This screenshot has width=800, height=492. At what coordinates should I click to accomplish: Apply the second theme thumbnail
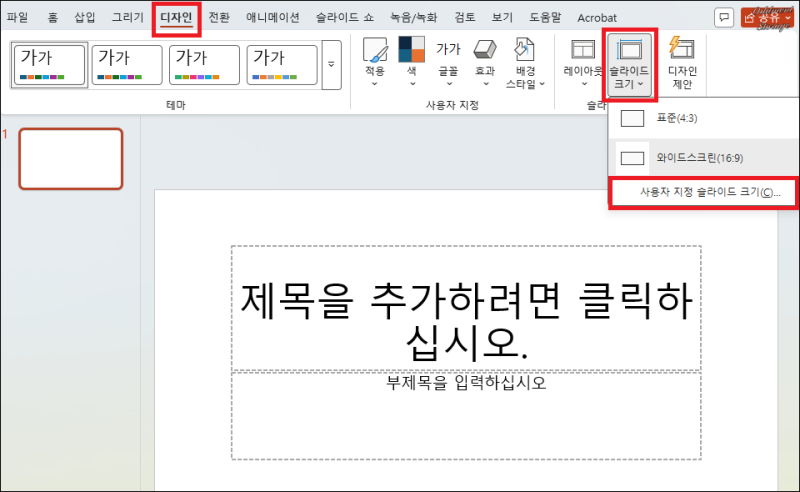coord(127,65)
